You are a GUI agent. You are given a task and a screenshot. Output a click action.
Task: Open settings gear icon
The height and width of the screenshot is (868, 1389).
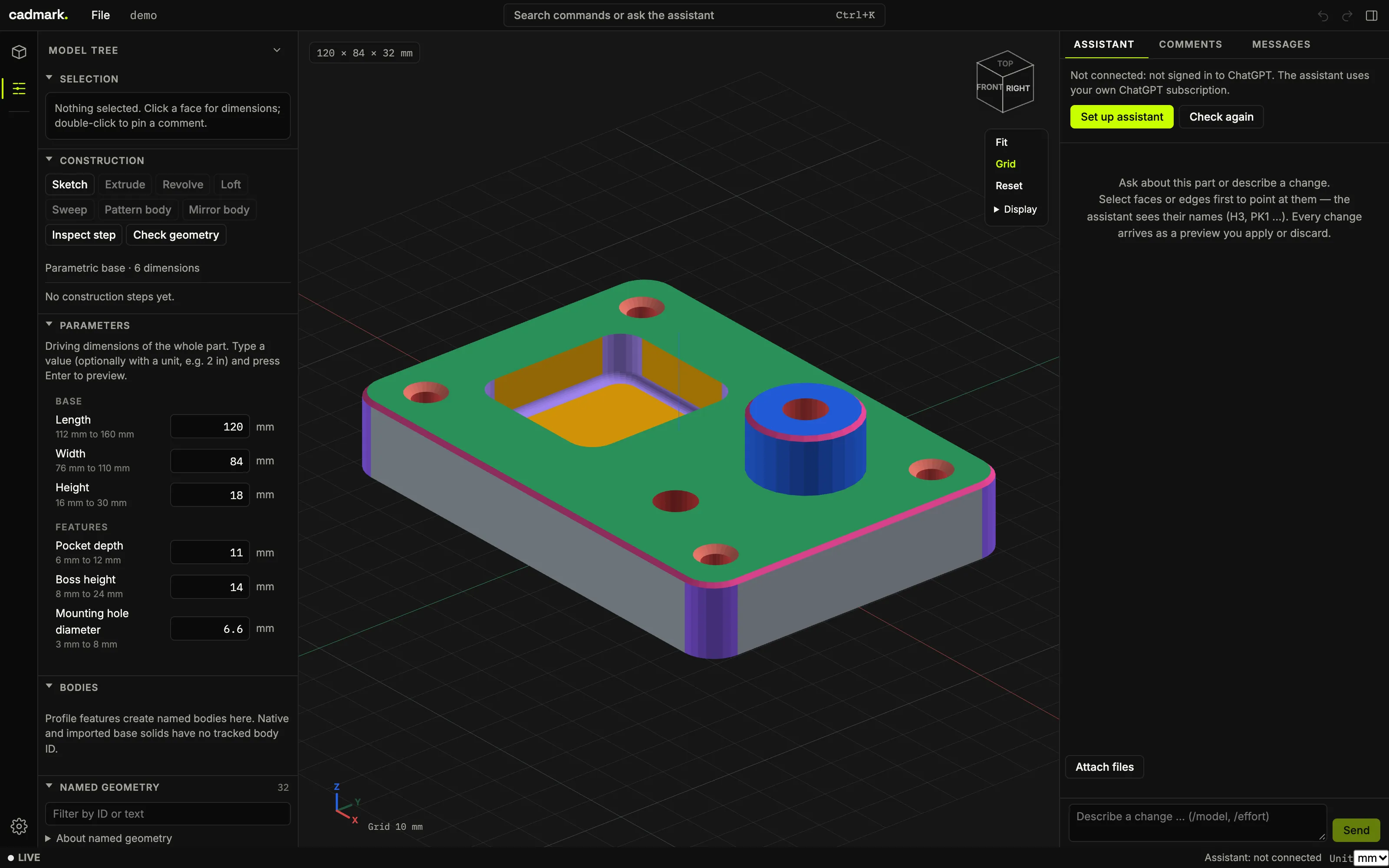pos(19,826)
